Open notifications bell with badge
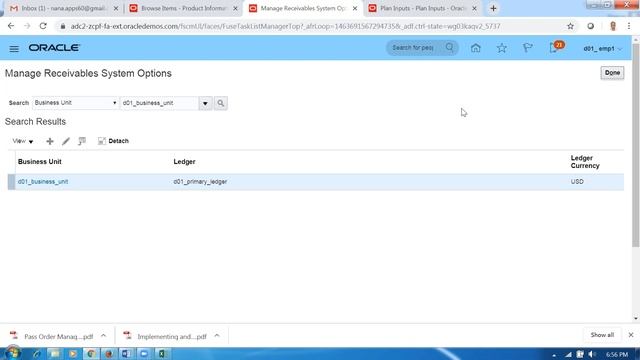640x360 pixels. pos(556,47)
